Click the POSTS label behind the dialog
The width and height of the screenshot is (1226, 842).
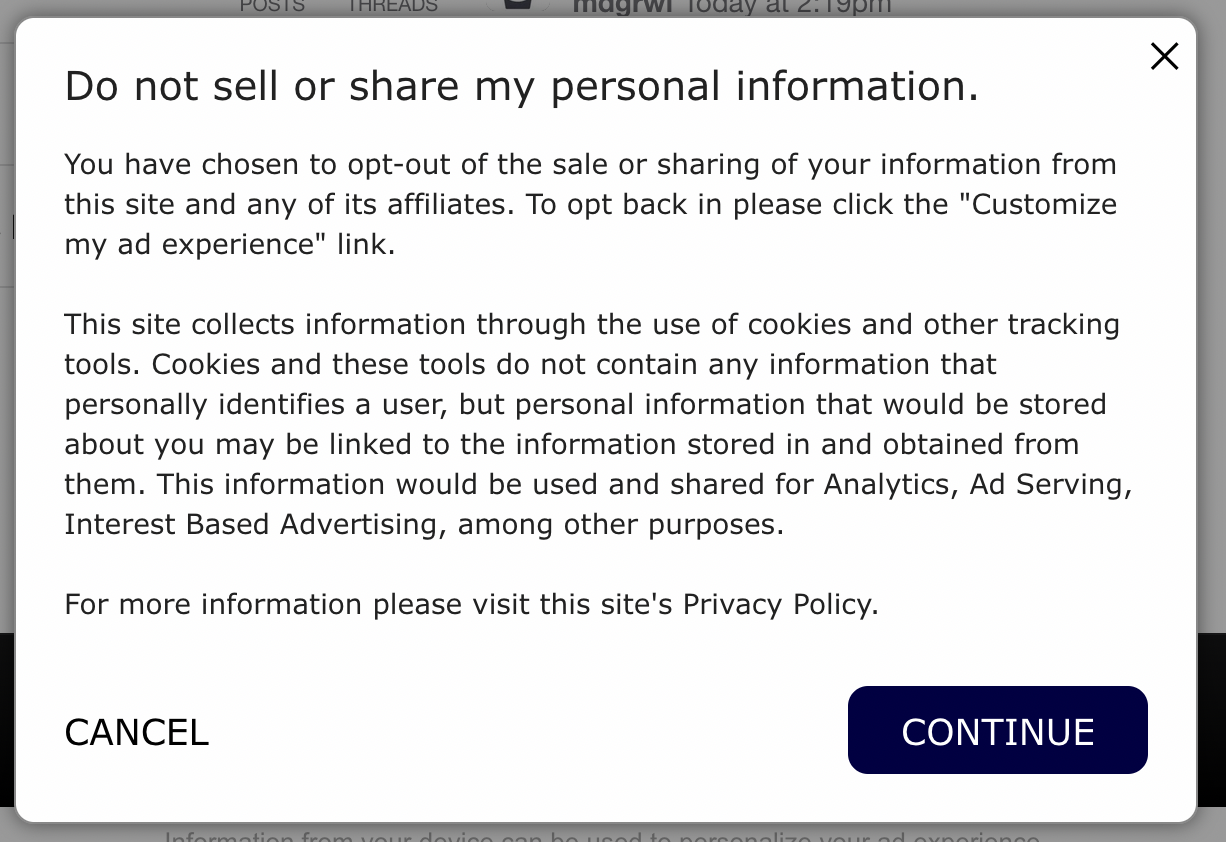pos(272,7)
